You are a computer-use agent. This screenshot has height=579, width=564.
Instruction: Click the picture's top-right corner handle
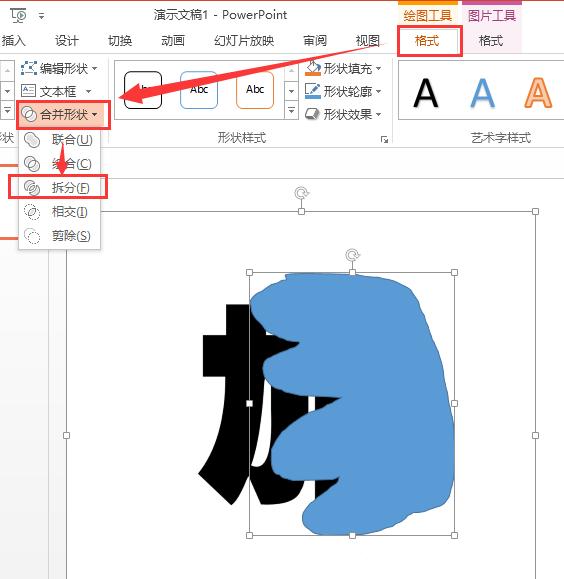click(536, 211)
